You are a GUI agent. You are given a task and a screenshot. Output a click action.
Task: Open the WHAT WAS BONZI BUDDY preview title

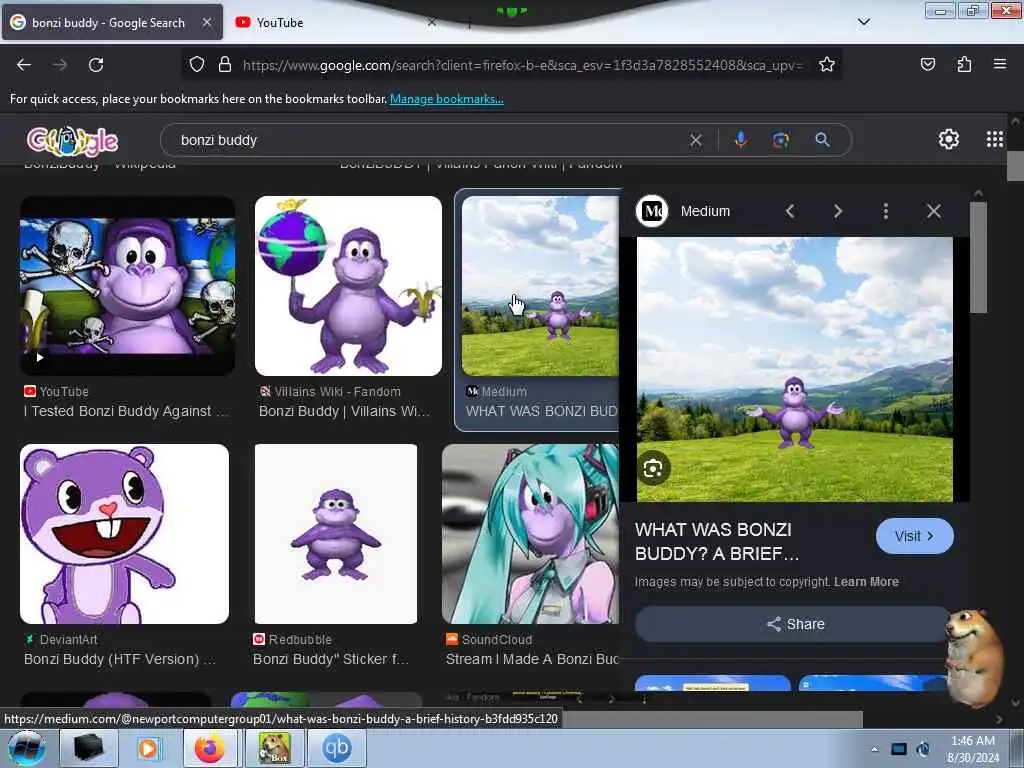pos(716,541)
